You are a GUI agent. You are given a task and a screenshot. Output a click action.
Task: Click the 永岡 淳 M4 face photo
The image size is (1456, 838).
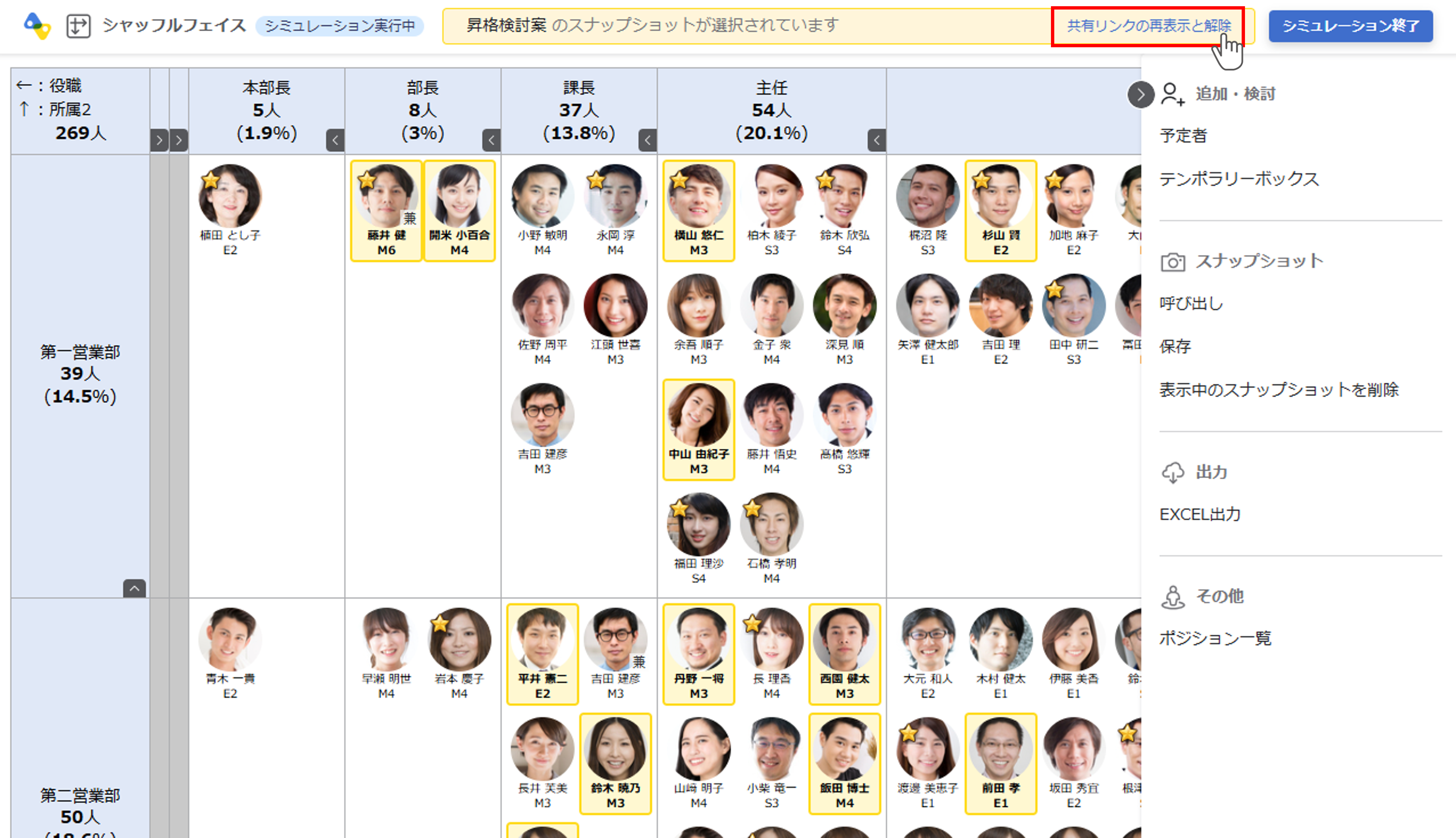(615, 196)
